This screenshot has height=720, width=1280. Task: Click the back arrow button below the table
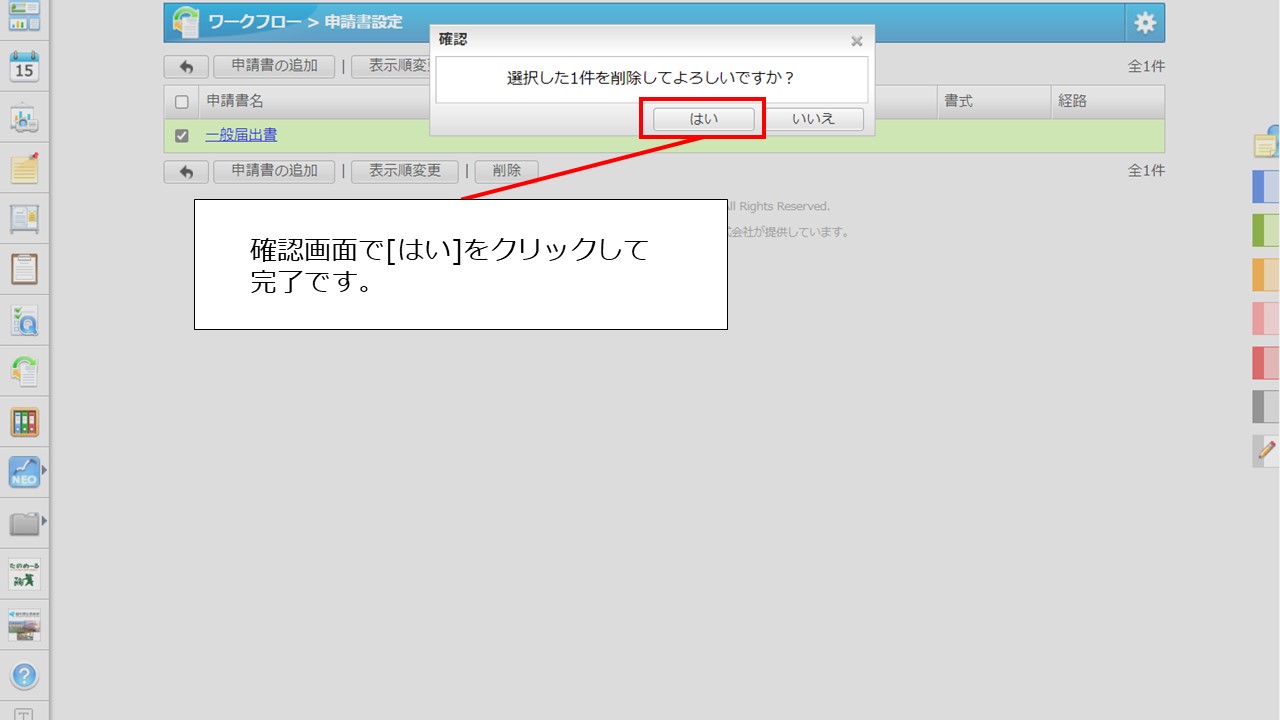[186, 172]
